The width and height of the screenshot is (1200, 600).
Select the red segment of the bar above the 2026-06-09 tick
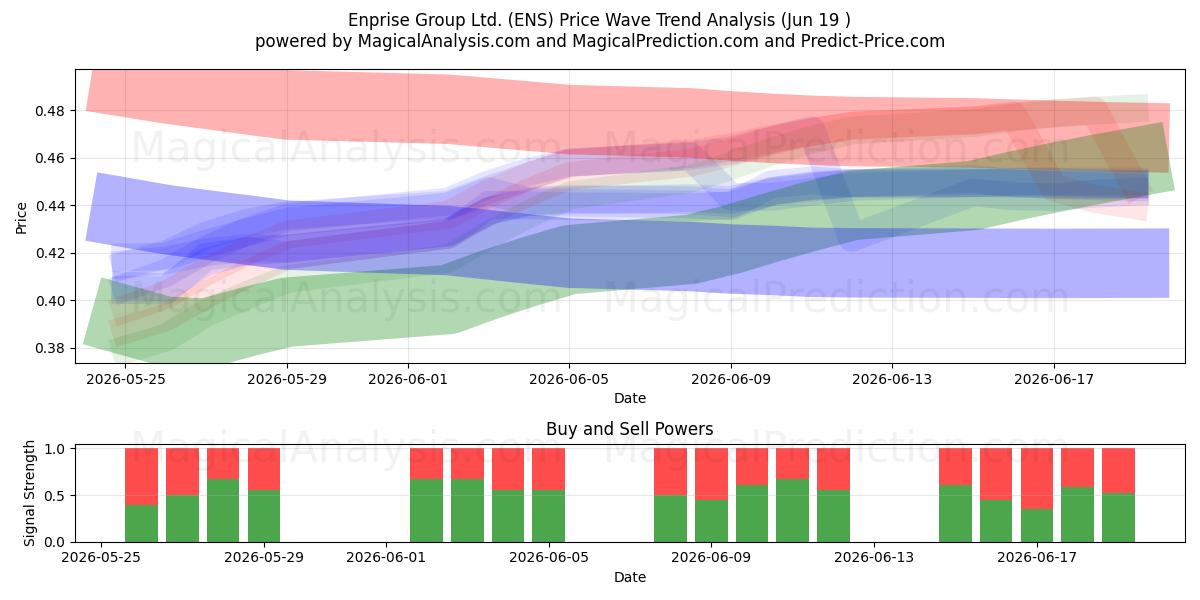click(712, 474)
